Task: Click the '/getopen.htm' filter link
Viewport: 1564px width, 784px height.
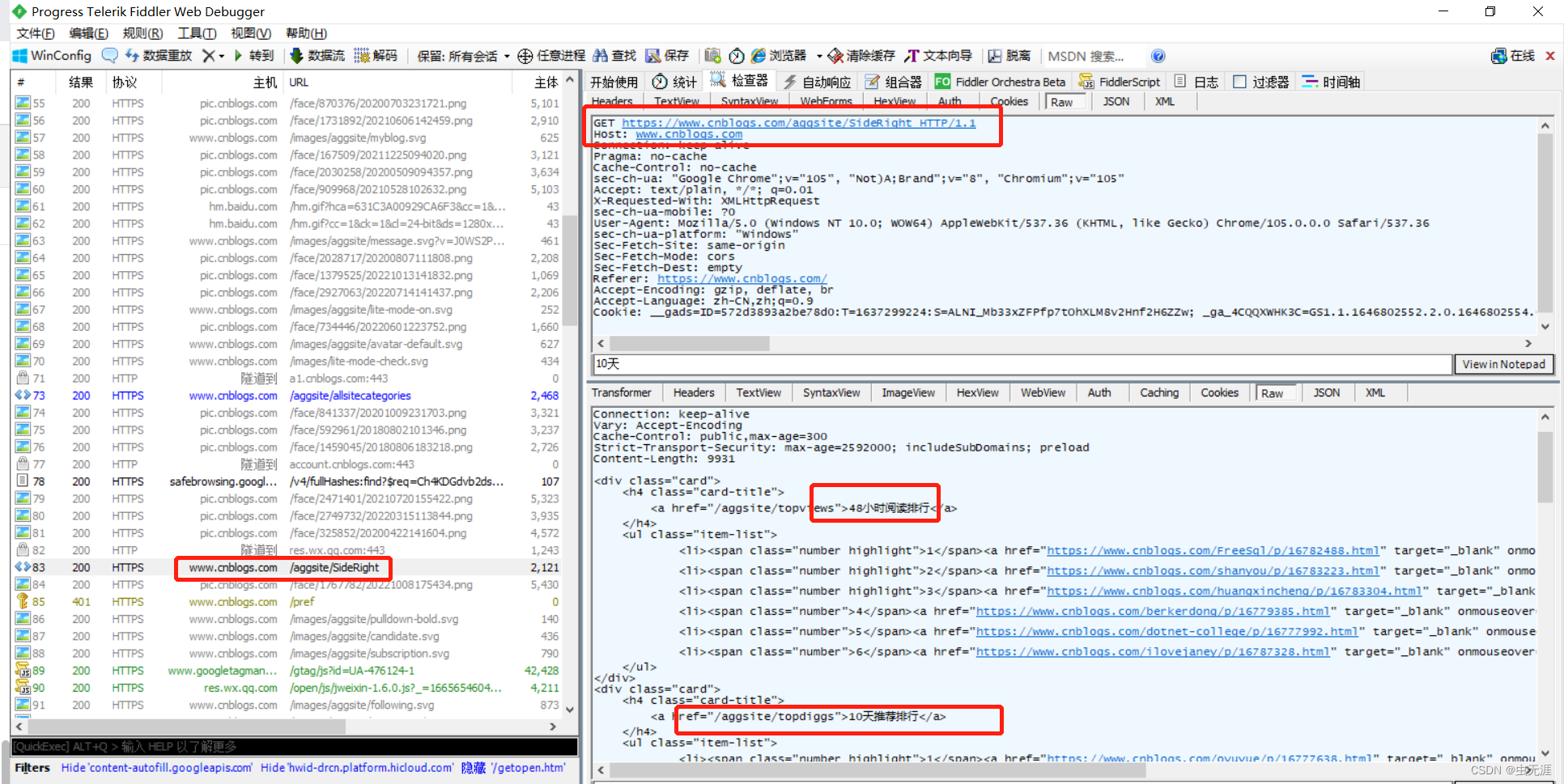Action: click(x=528, y=767)
